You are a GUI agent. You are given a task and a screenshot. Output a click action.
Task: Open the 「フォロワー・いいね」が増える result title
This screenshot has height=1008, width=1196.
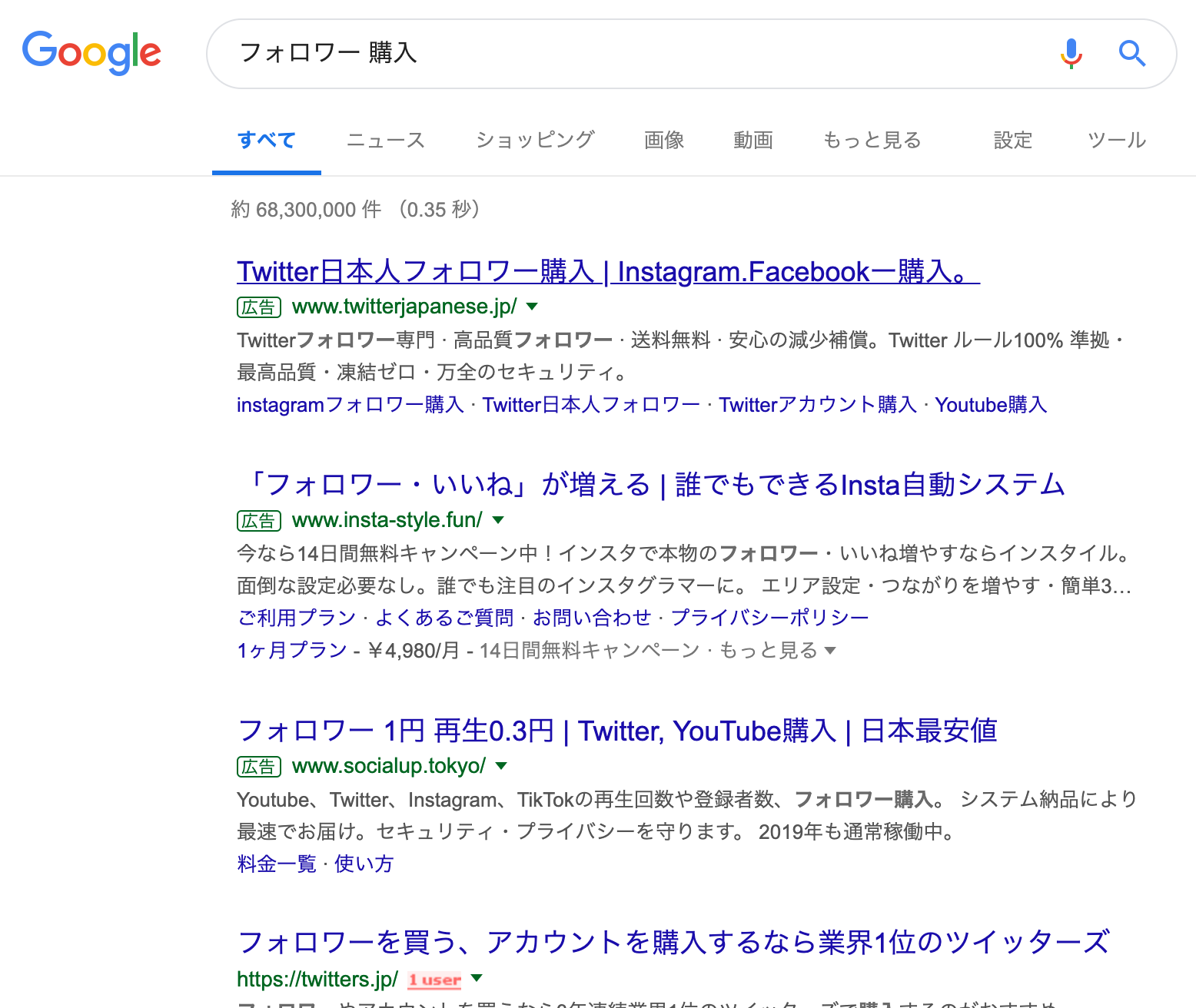pos(651,485)
